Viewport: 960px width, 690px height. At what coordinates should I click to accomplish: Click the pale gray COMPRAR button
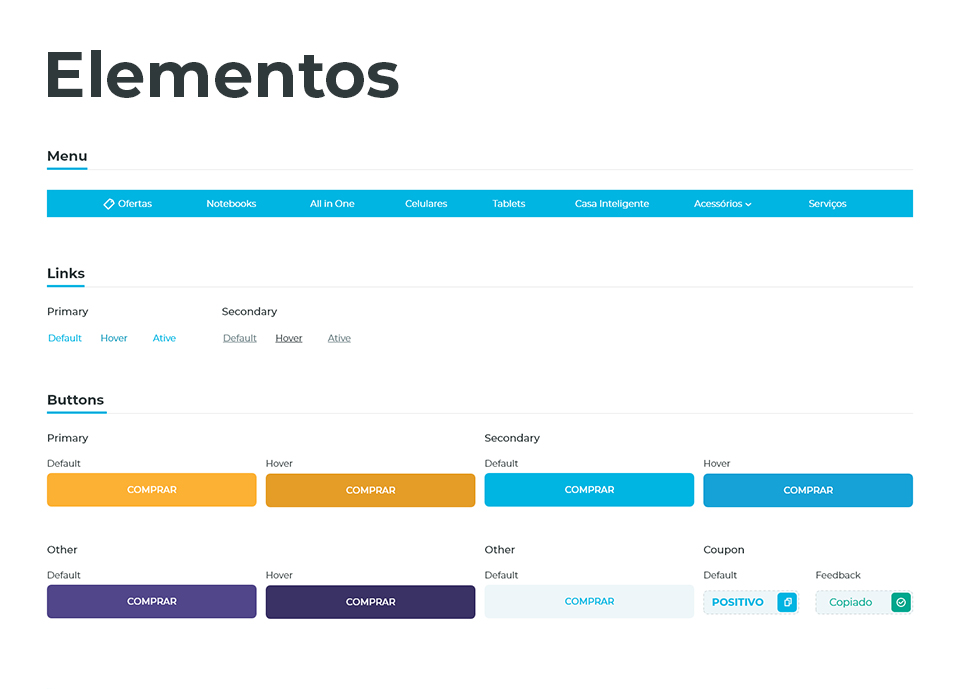click(x=590, y=601)
